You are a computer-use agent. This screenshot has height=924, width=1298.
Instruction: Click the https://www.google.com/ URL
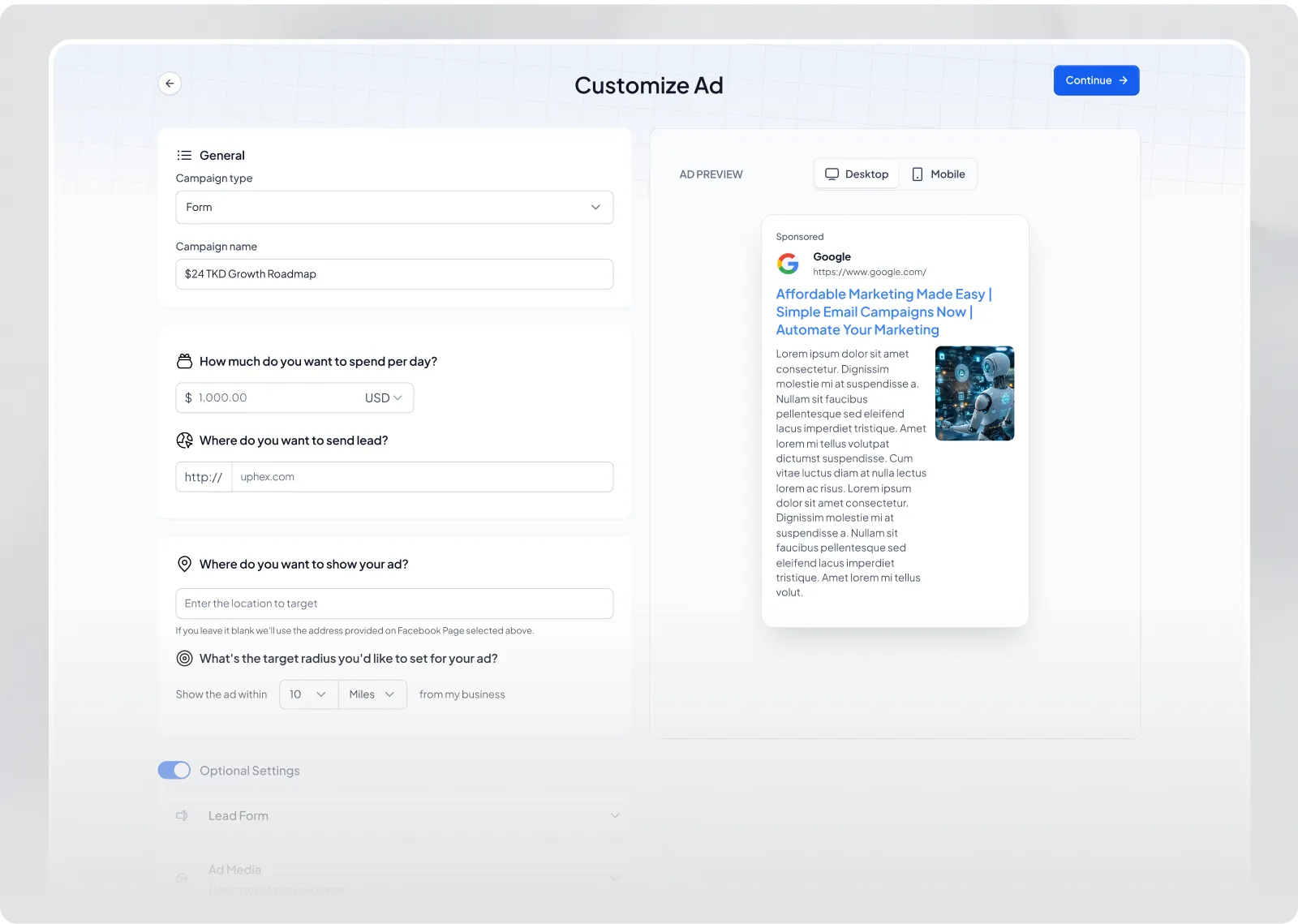[869, 273]
